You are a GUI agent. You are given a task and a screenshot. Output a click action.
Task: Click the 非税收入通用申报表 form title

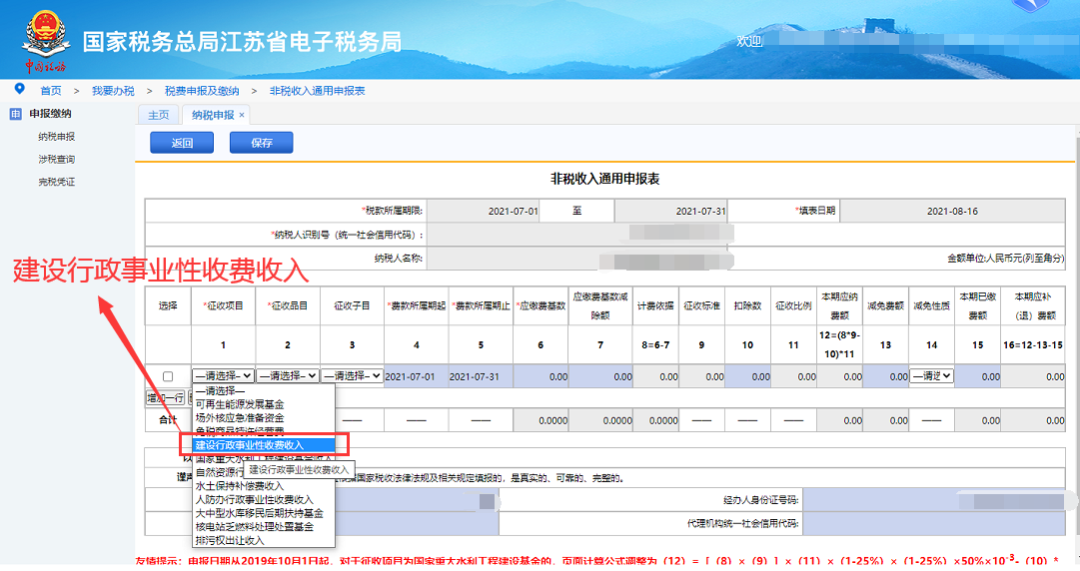tap(605, 179)
